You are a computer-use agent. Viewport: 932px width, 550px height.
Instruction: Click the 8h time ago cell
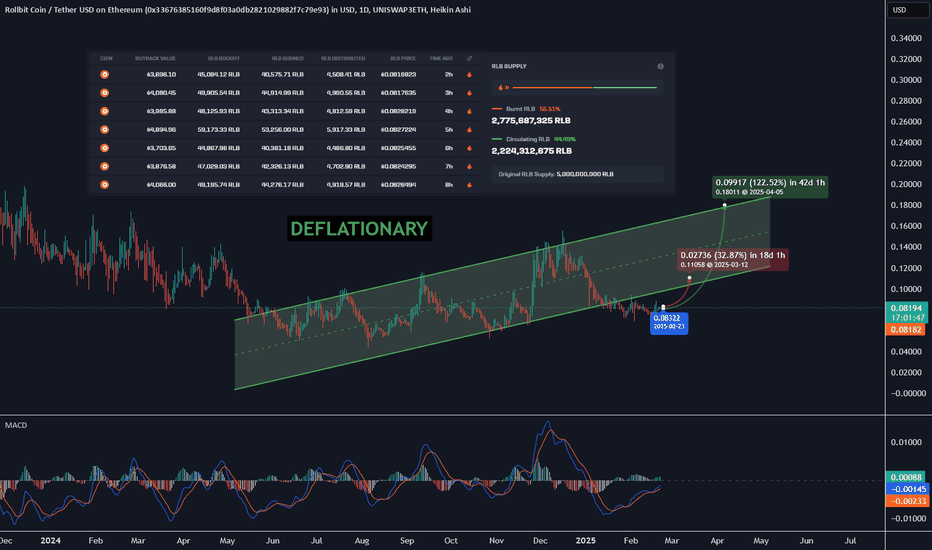449,185
